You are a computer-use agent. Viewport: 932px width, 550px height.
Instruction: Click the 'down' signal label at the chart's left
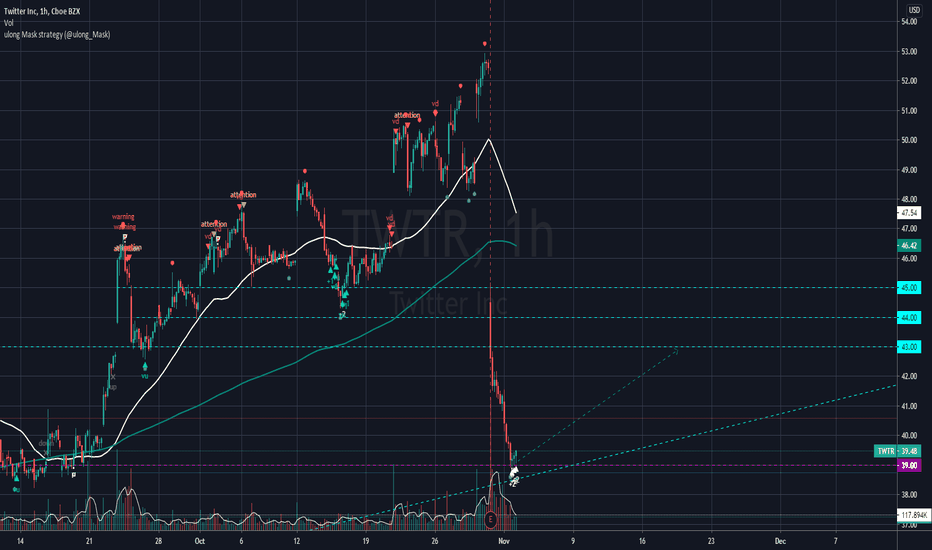point(46,444)
